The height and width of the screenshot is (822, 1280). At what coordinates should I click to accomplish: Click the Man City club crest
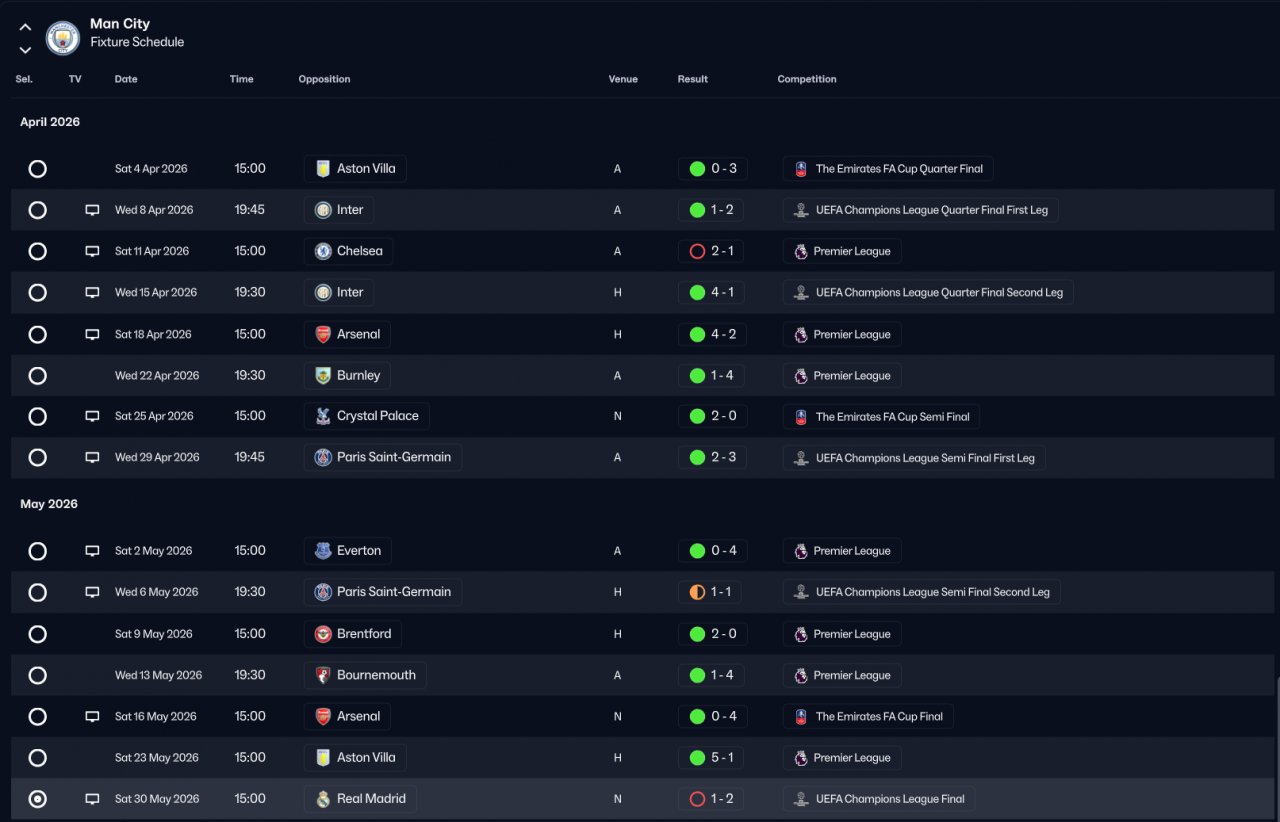(x=63, y=38)
